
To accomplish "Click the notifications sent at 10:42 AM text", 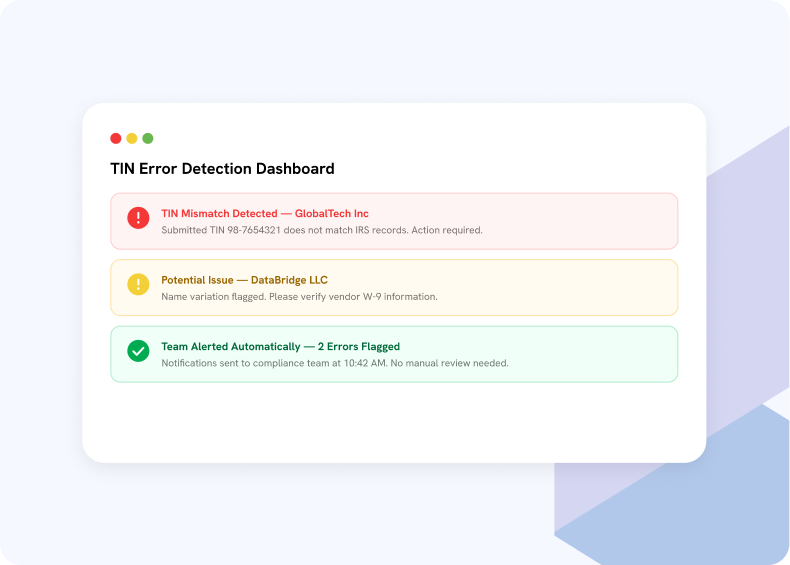I will 335,363.
